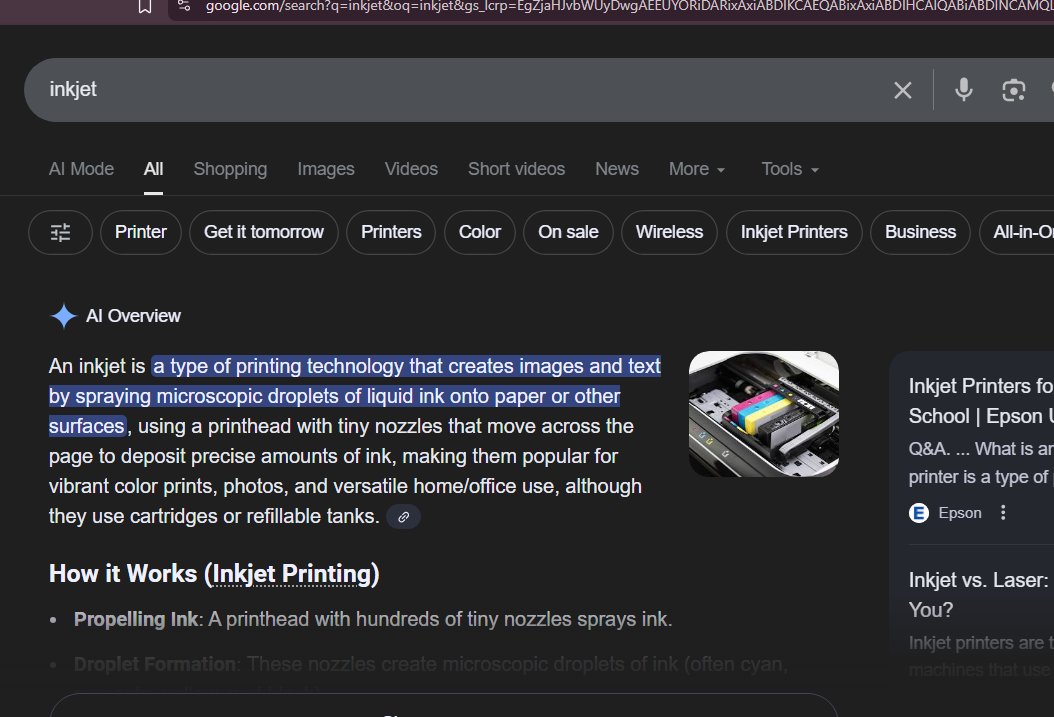
Task: Open the ink cartridge printer thumbnail image
Action: 764,414
